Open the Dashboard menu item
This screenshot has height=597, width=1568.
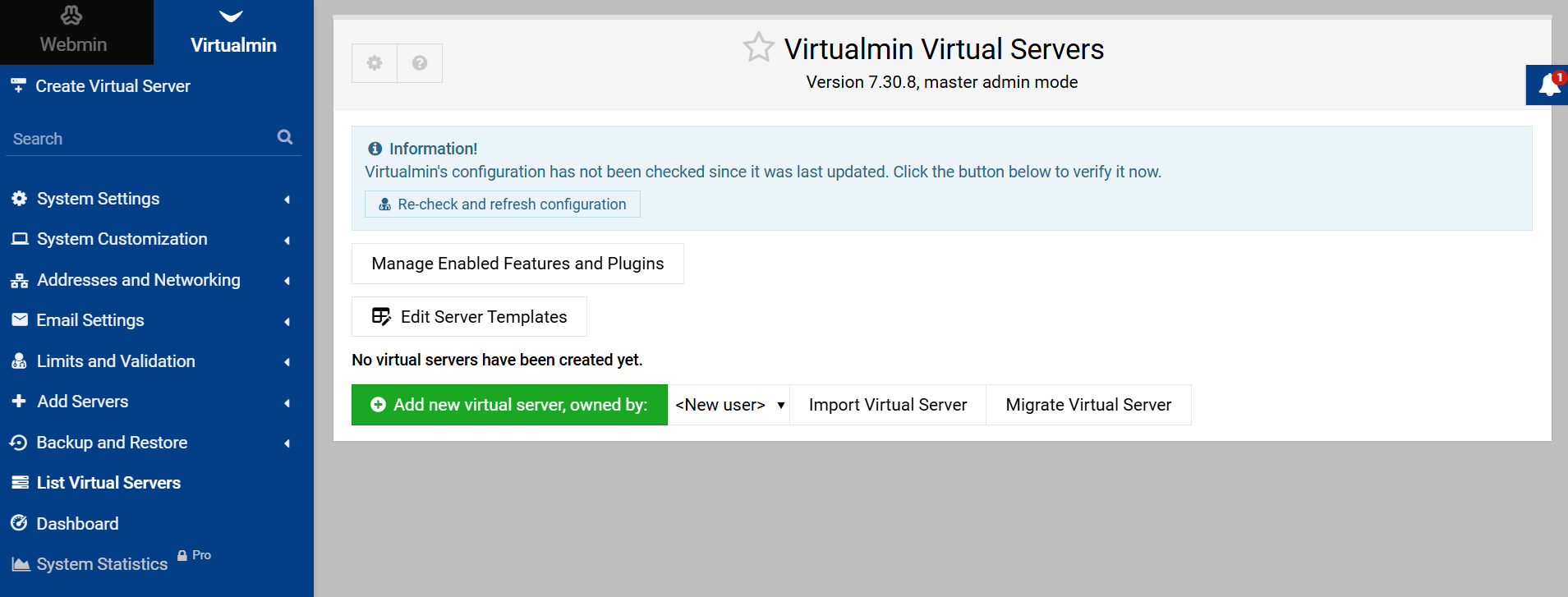click(x=77, y=524)
